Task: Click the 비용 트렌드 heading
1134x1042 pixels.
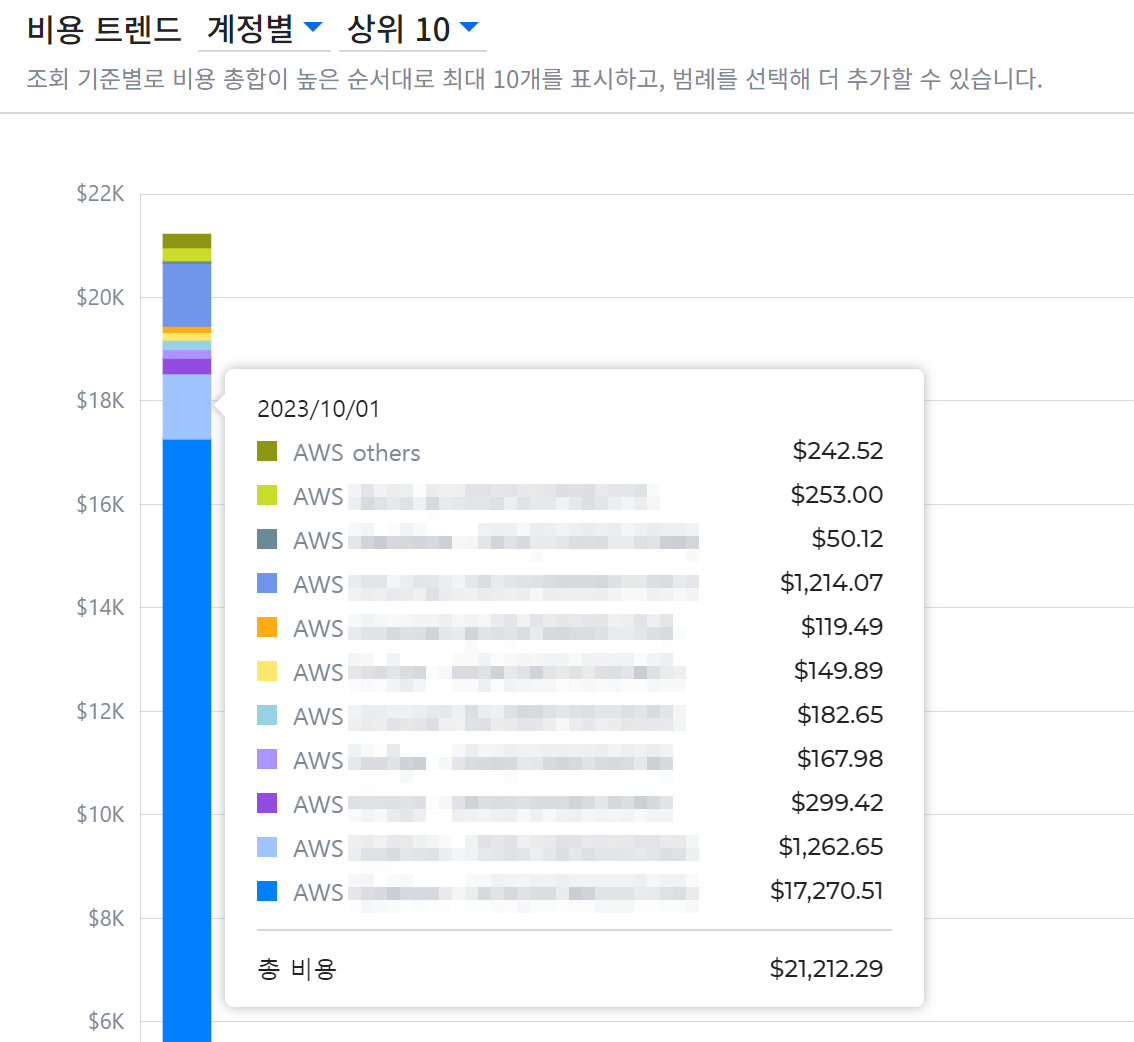Action: 104,30
